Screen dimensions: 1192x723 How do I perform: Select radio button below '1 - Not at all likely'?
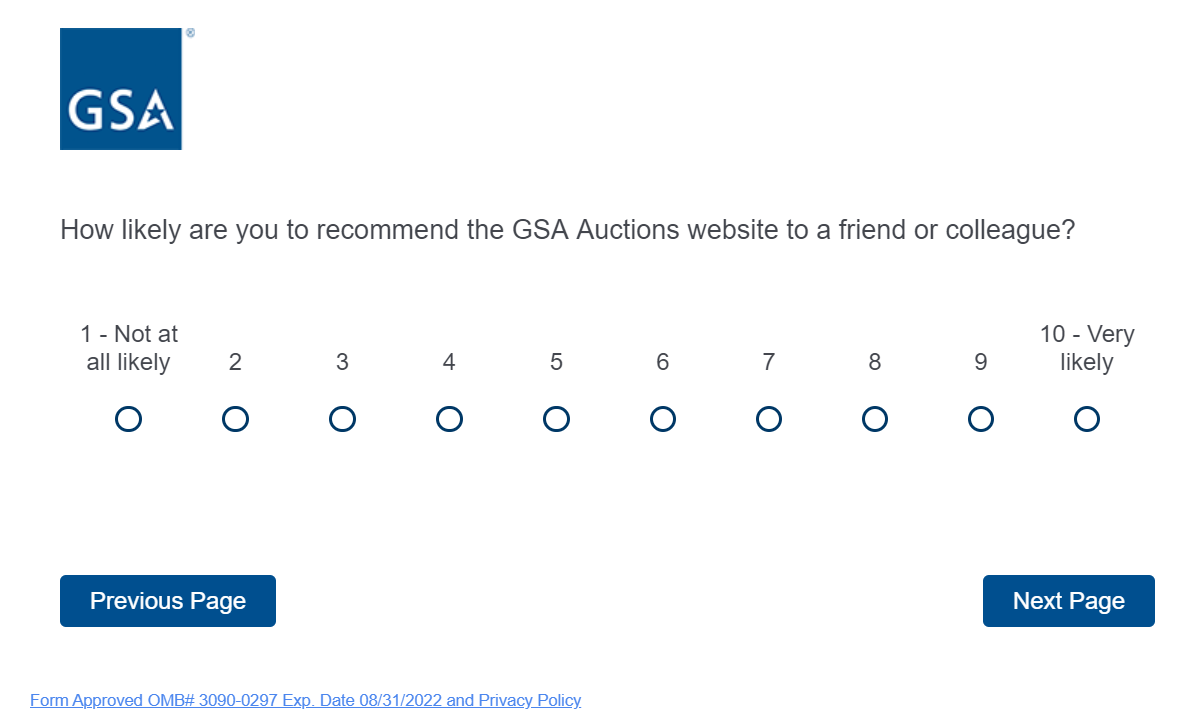click(x=128, y=419)
